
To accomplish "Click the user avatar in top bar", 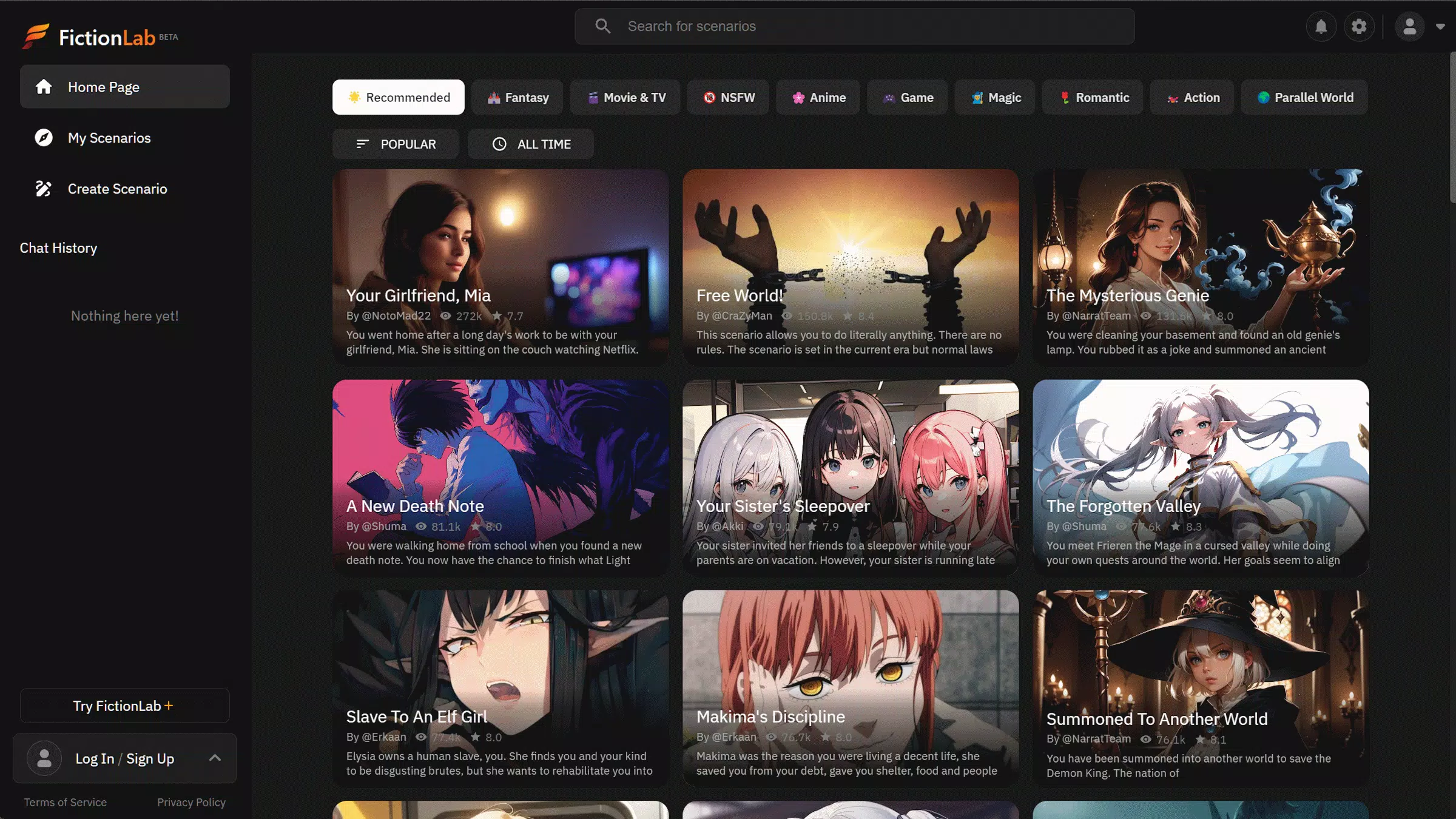I will [x=1409, y=27].
